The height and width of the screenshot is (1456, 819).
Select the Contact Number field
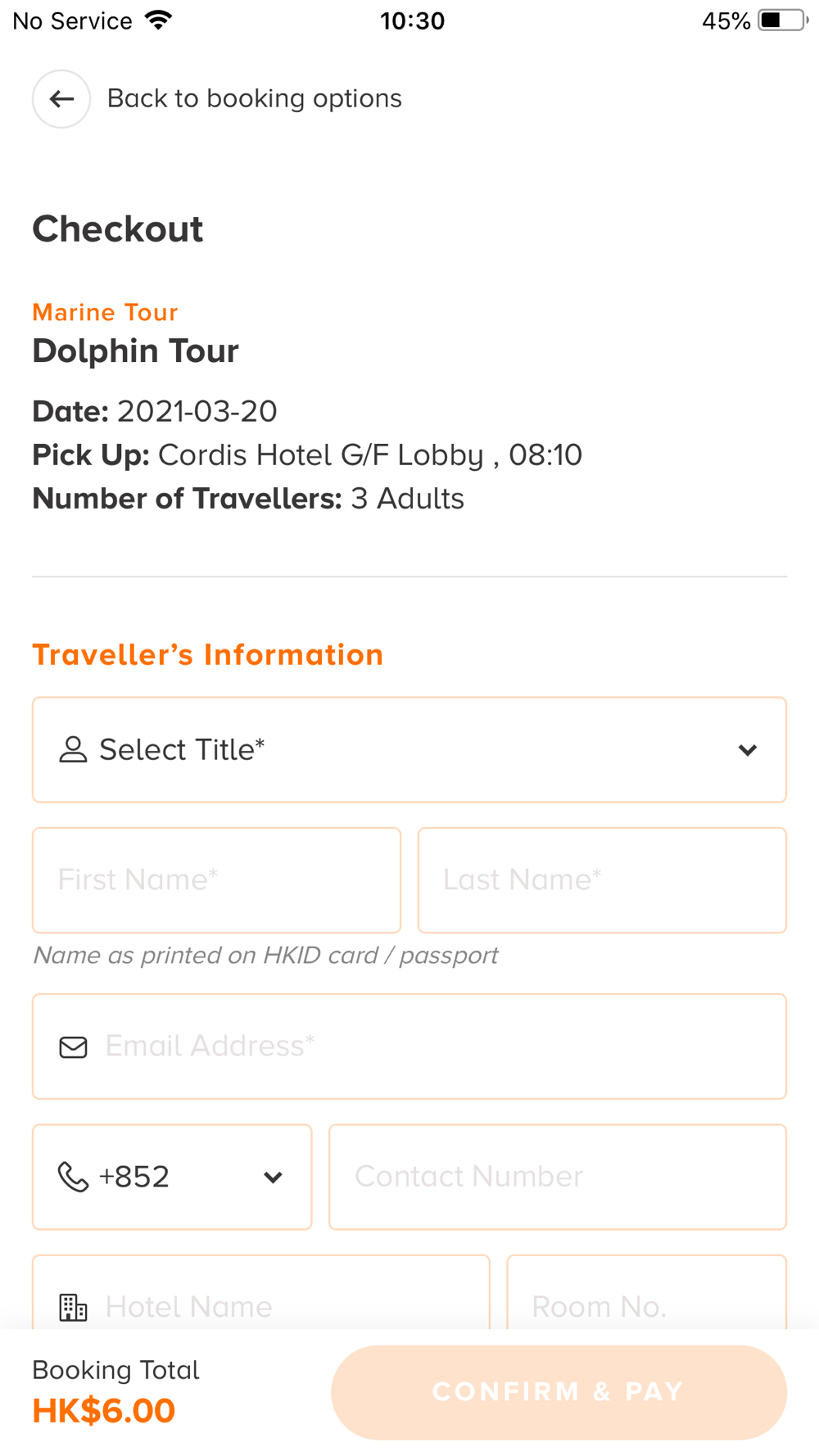(557, 1177)
